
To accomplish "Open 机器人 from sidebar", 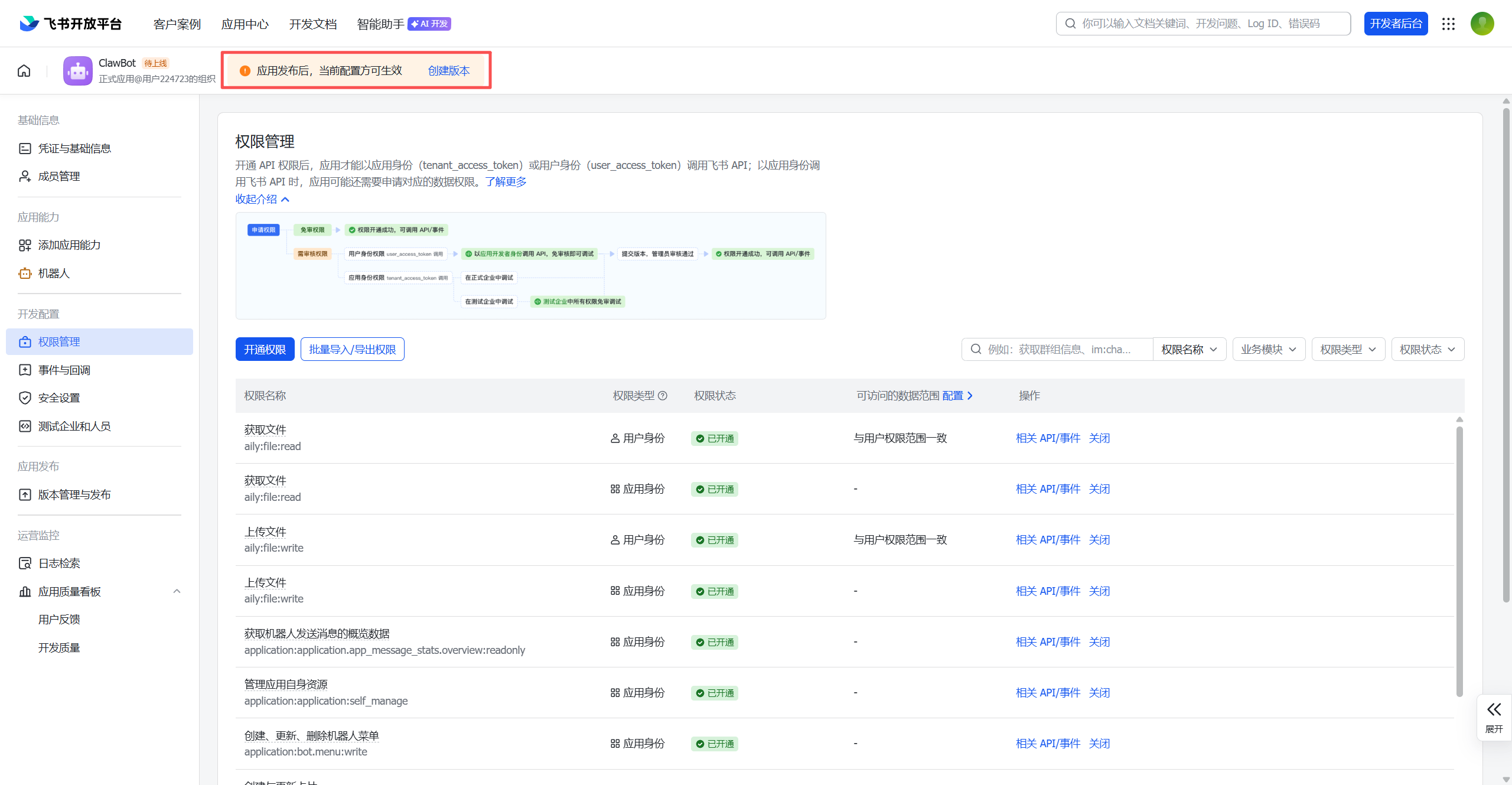I will click(54, 273).
